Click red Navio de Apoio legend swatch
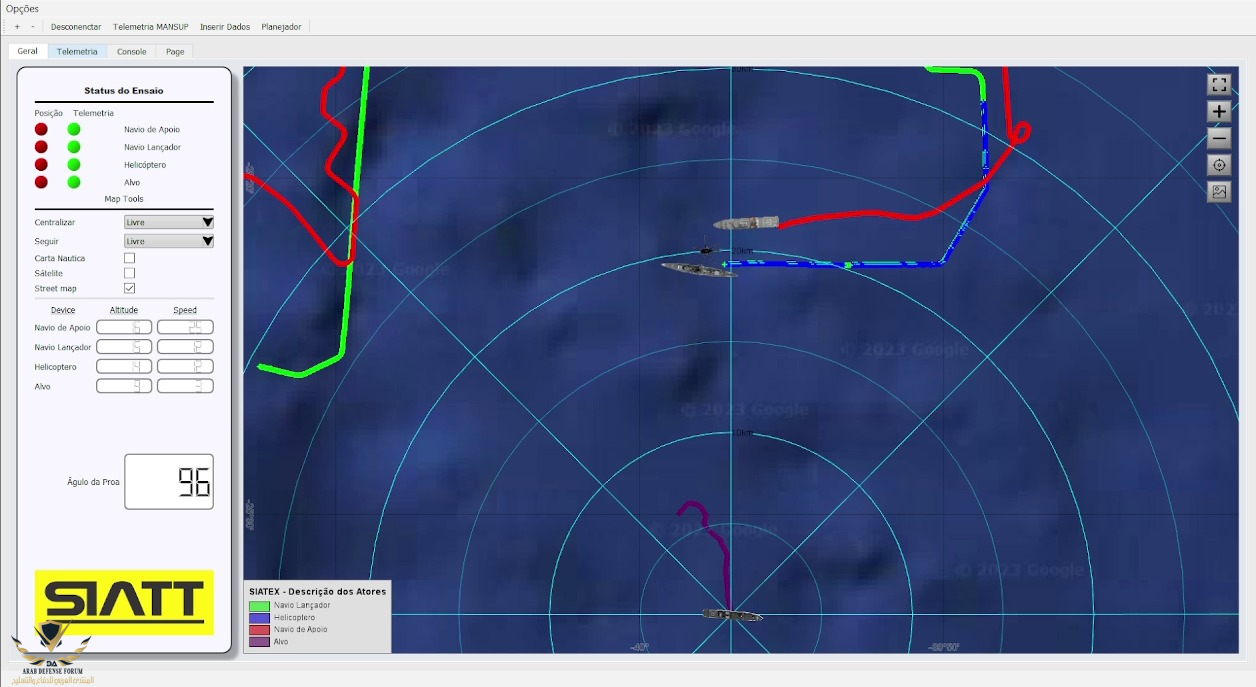Viewport: 1256px width, 687px height. tap(259, 629)
